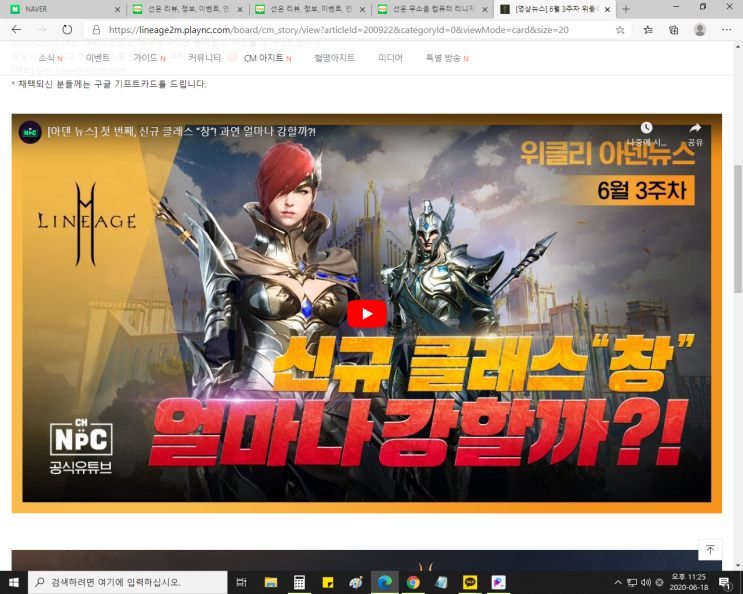Open Paint from the taskbar
This screenshot has width=743, height=594.
356,582
